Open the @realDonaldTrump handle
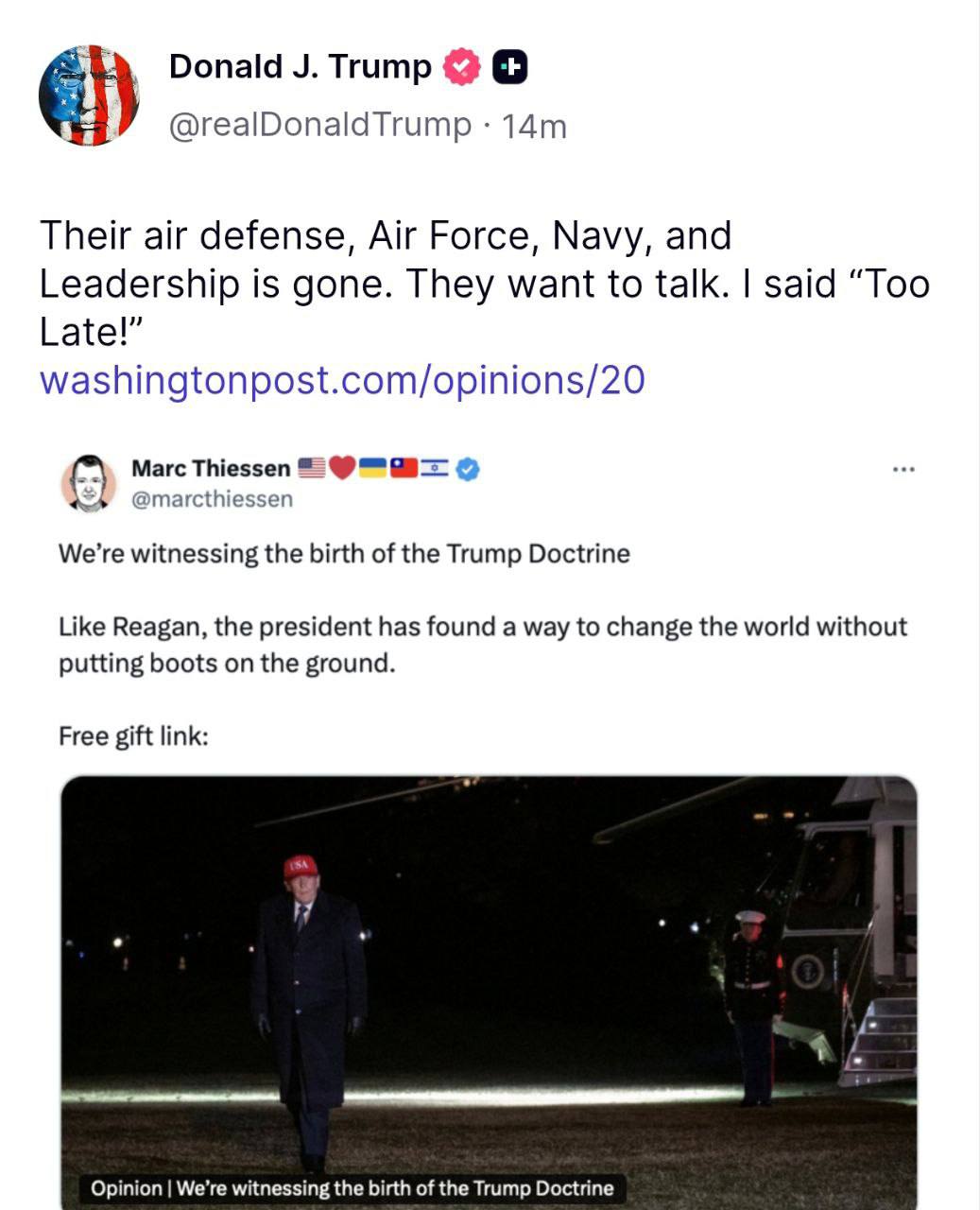The height and width of the screenshot is (1210, 980). point(319,124)
